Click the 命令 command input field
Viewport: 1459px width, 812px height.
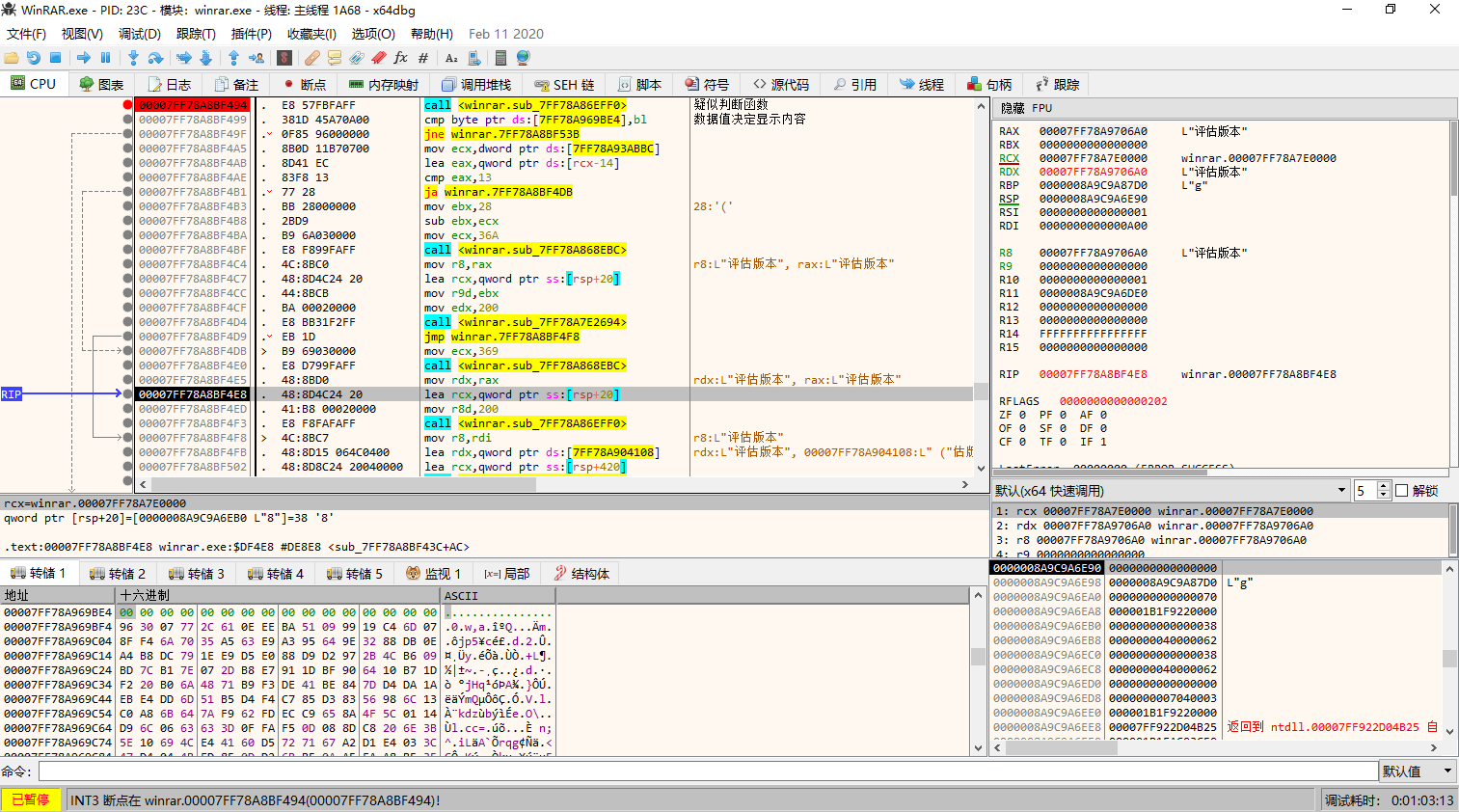pos(708,771)
